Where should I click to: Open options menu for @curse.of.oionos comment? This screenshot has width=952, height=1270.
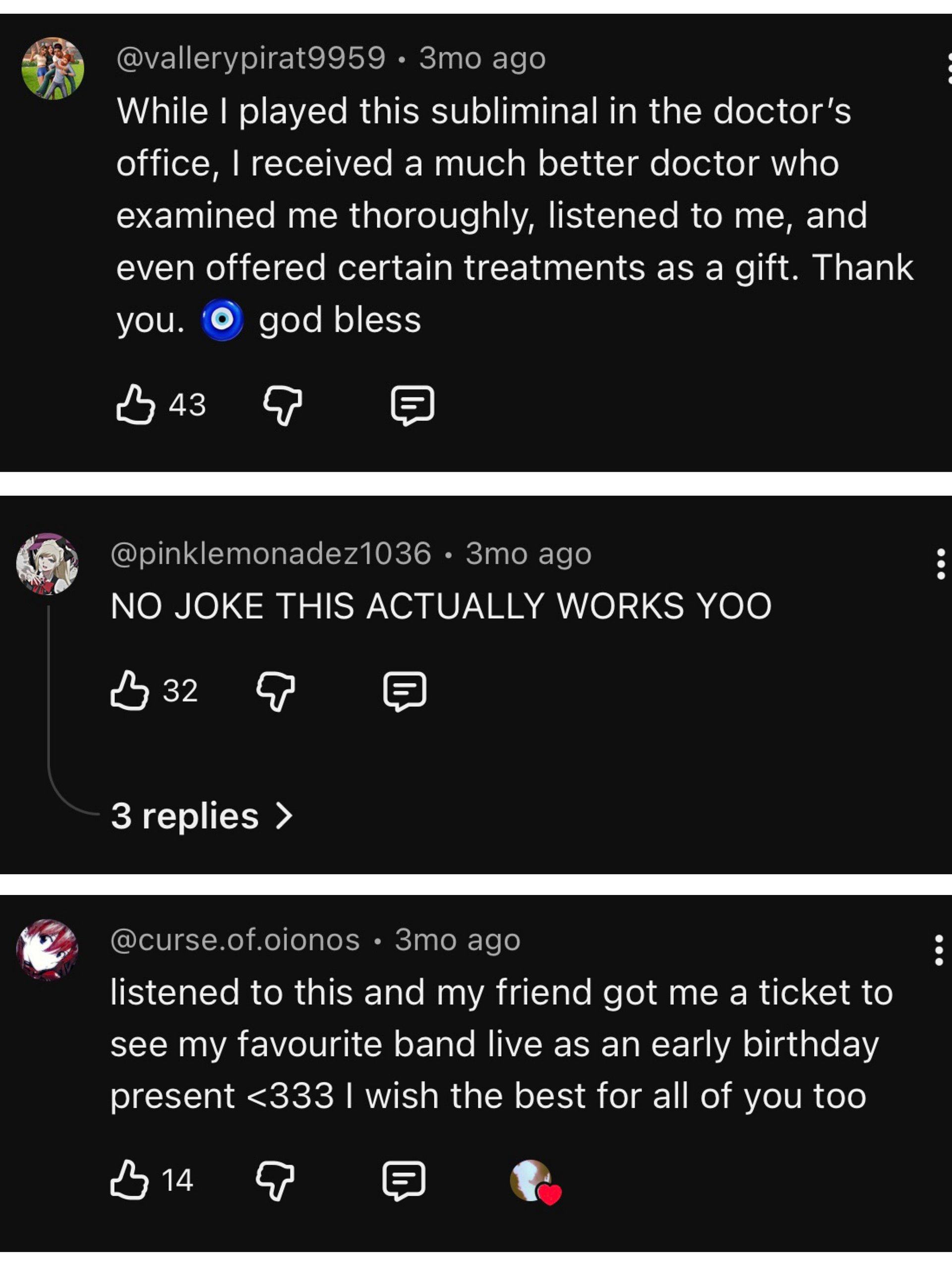click(939, 950)
